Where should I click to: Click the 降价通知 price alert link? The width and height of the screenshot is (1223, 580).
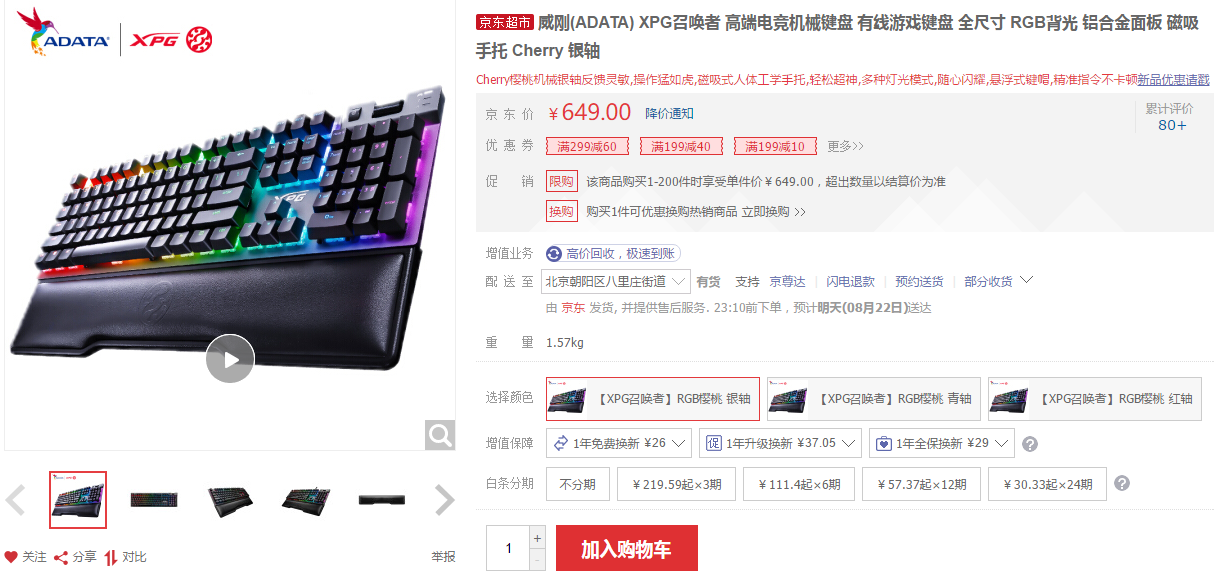669,114
